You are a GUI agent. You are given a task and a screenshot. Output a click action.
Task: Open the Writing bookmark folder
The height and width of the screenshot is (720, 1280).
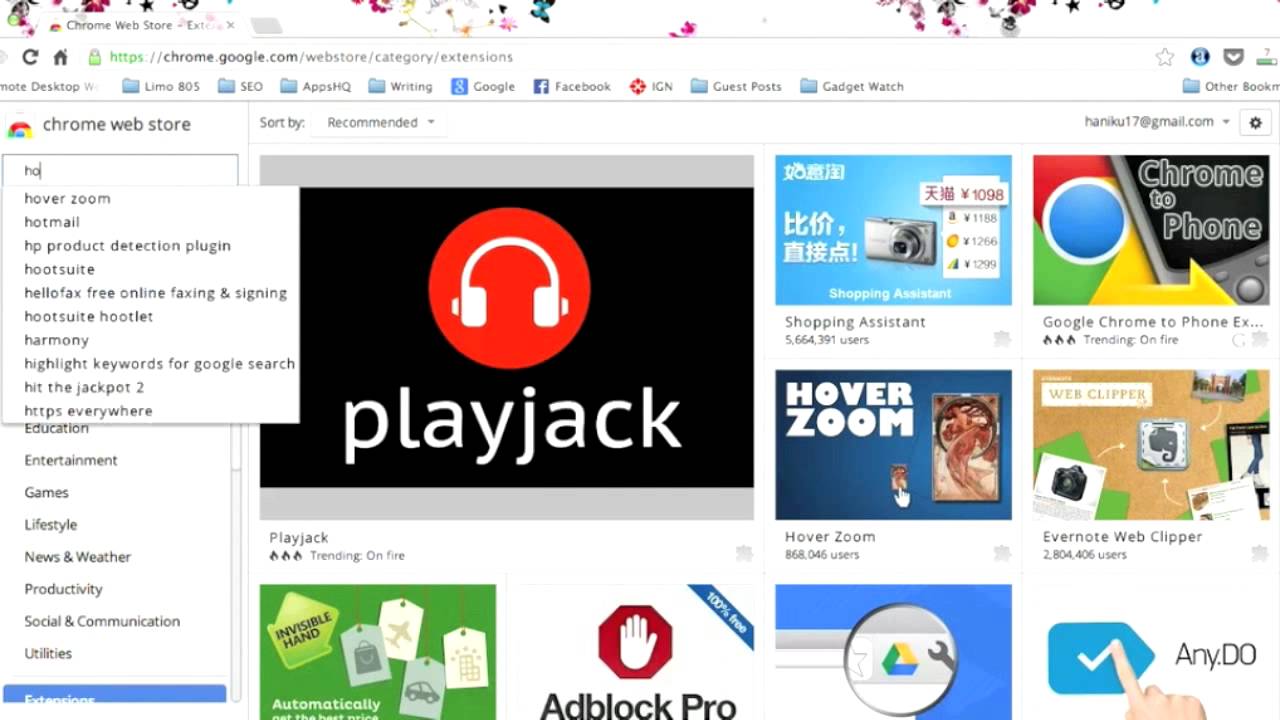pos(400,86)
